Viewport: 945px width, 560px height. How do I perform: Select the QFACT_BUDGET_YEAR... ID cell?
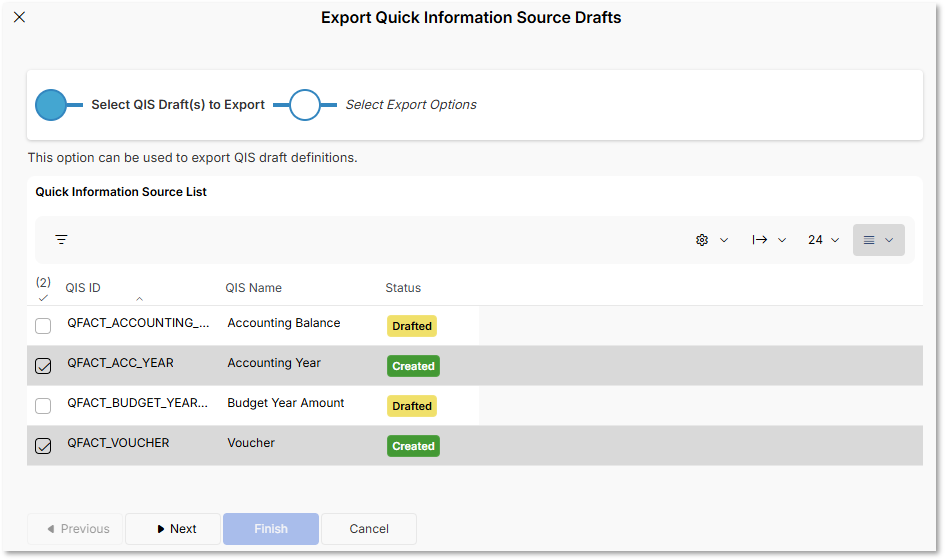coord(137,402)
